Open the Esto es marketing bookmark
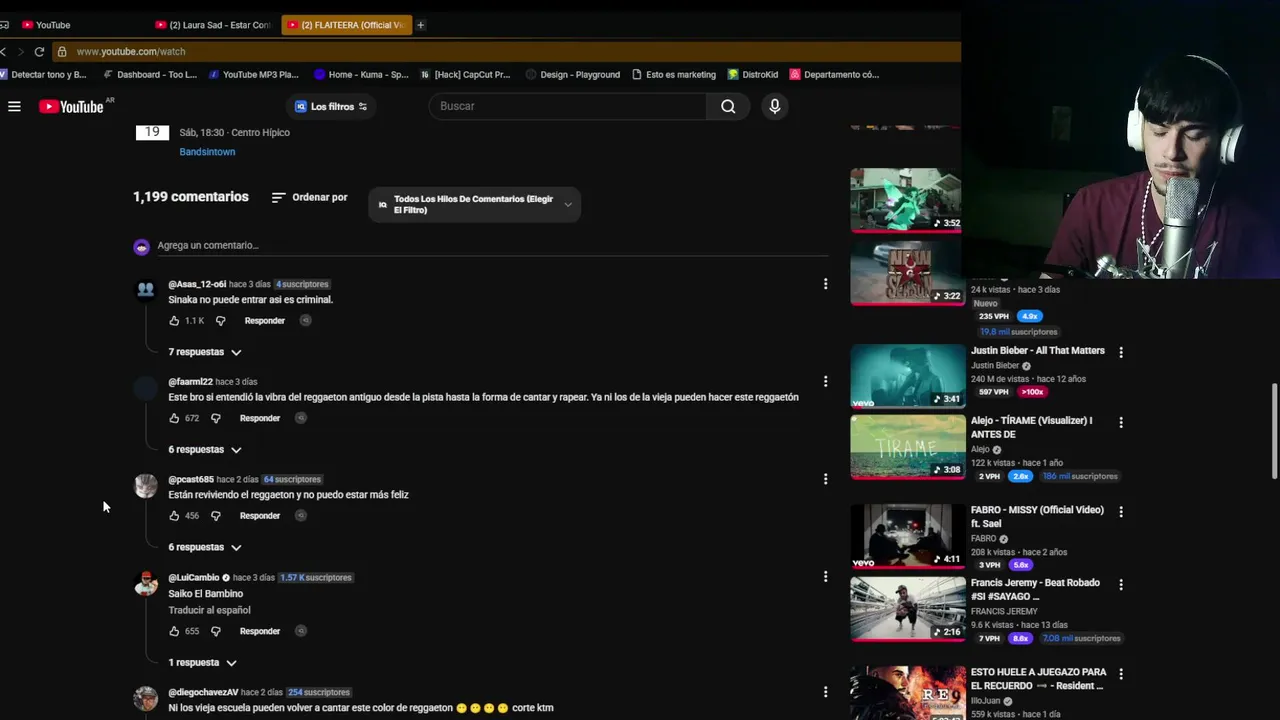The image size is (1280, 720). point(674,74)
